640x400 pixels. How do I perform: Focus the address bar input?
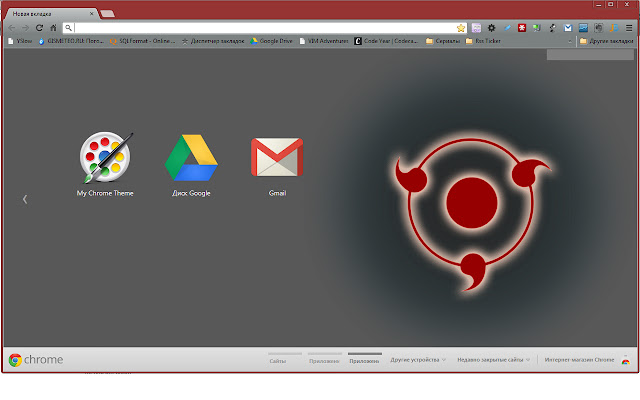click(x=265, y=28)
